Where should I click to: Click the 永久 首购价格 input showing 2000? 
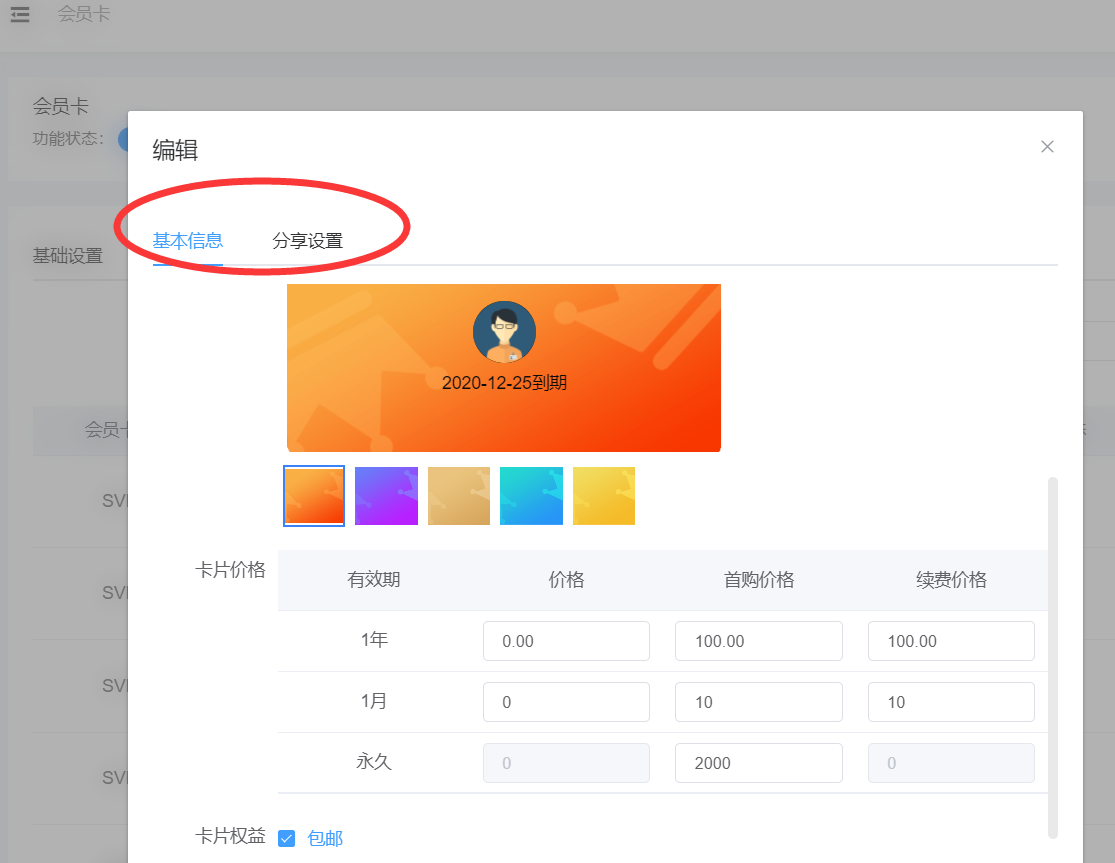759,763
